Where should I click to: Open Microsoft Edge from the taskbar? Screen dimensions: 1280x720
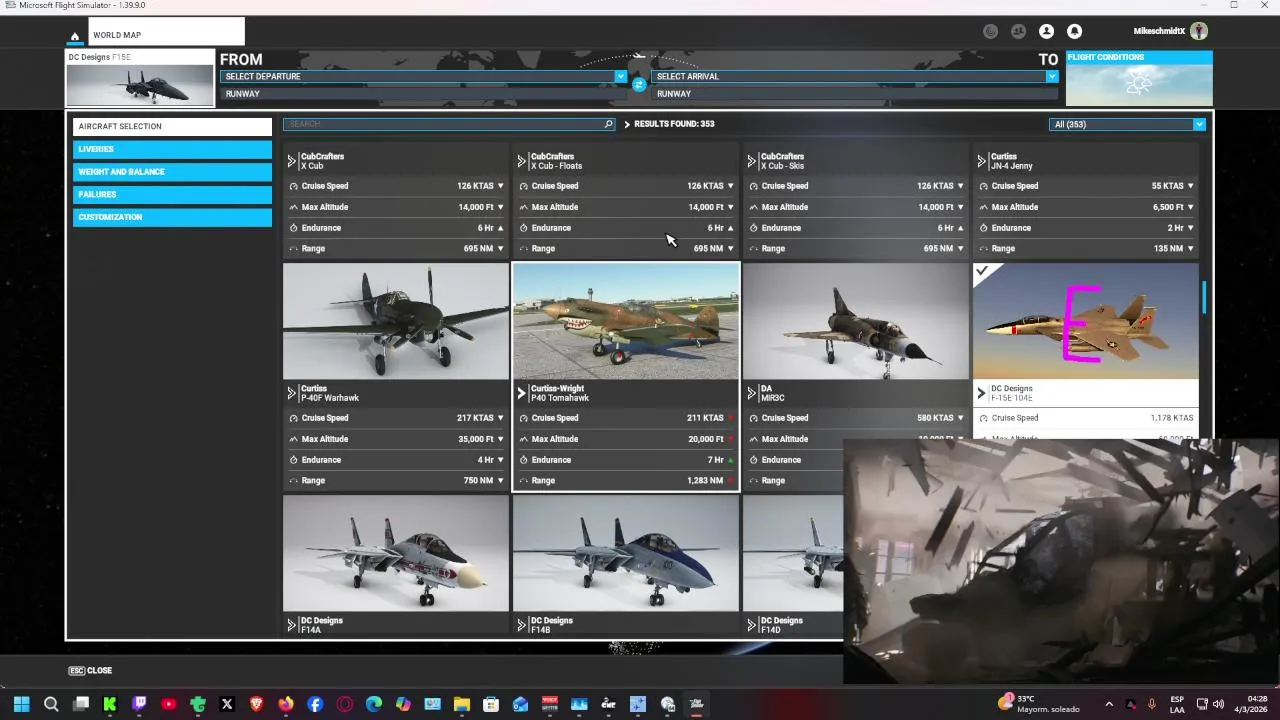[374, 704]
